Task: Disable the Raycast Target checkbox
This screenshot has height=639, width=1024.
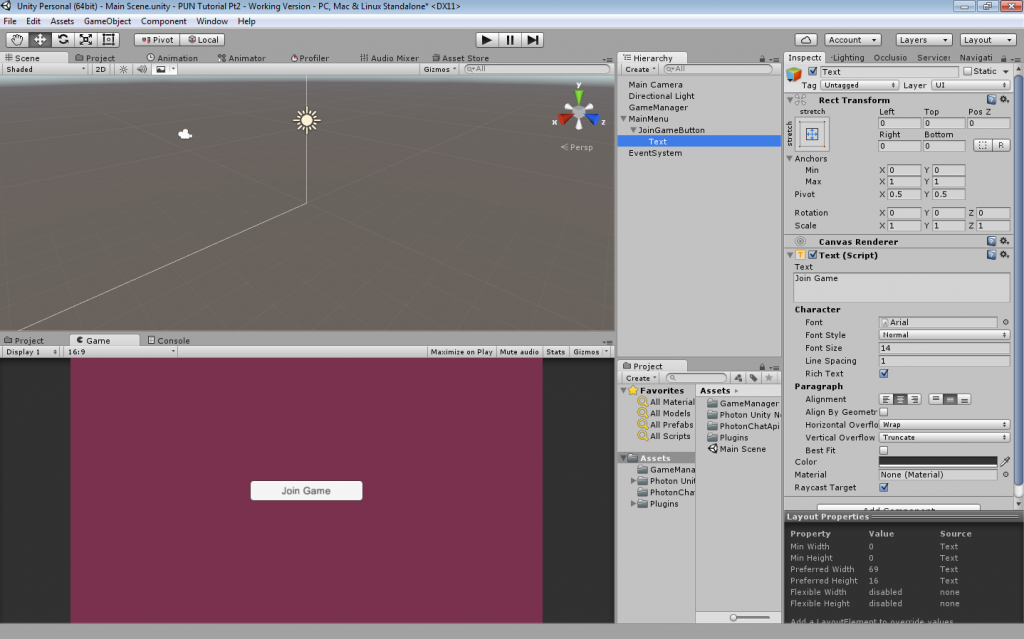Action: (x=886, y=487)
